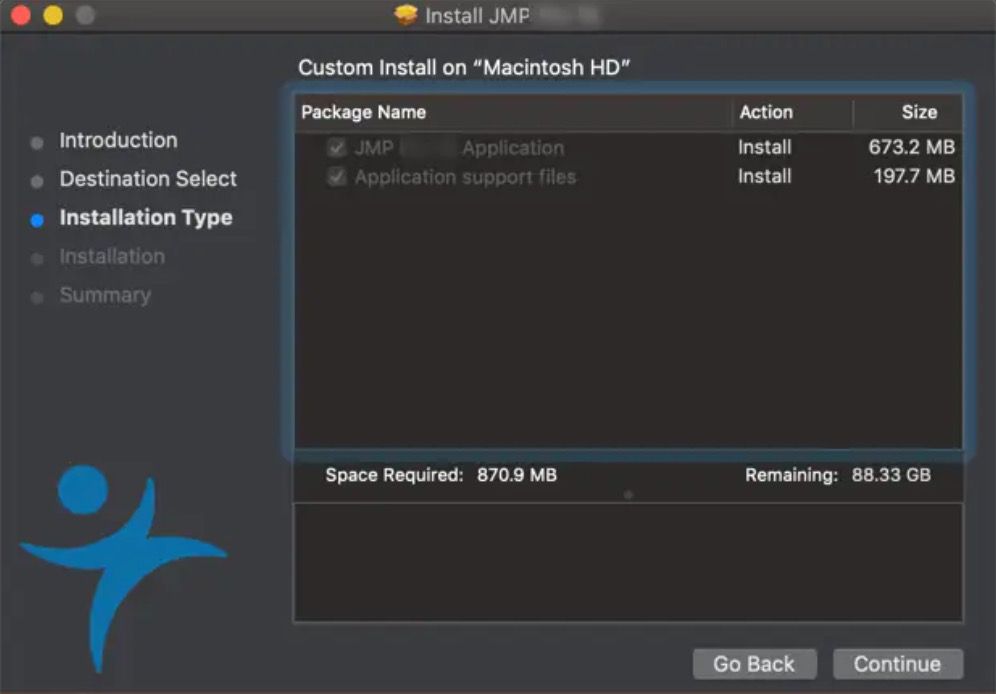Toggle the JMP Application checkbox
The width and height of the screenshot is (996, 694).
[x=337, y=148]
